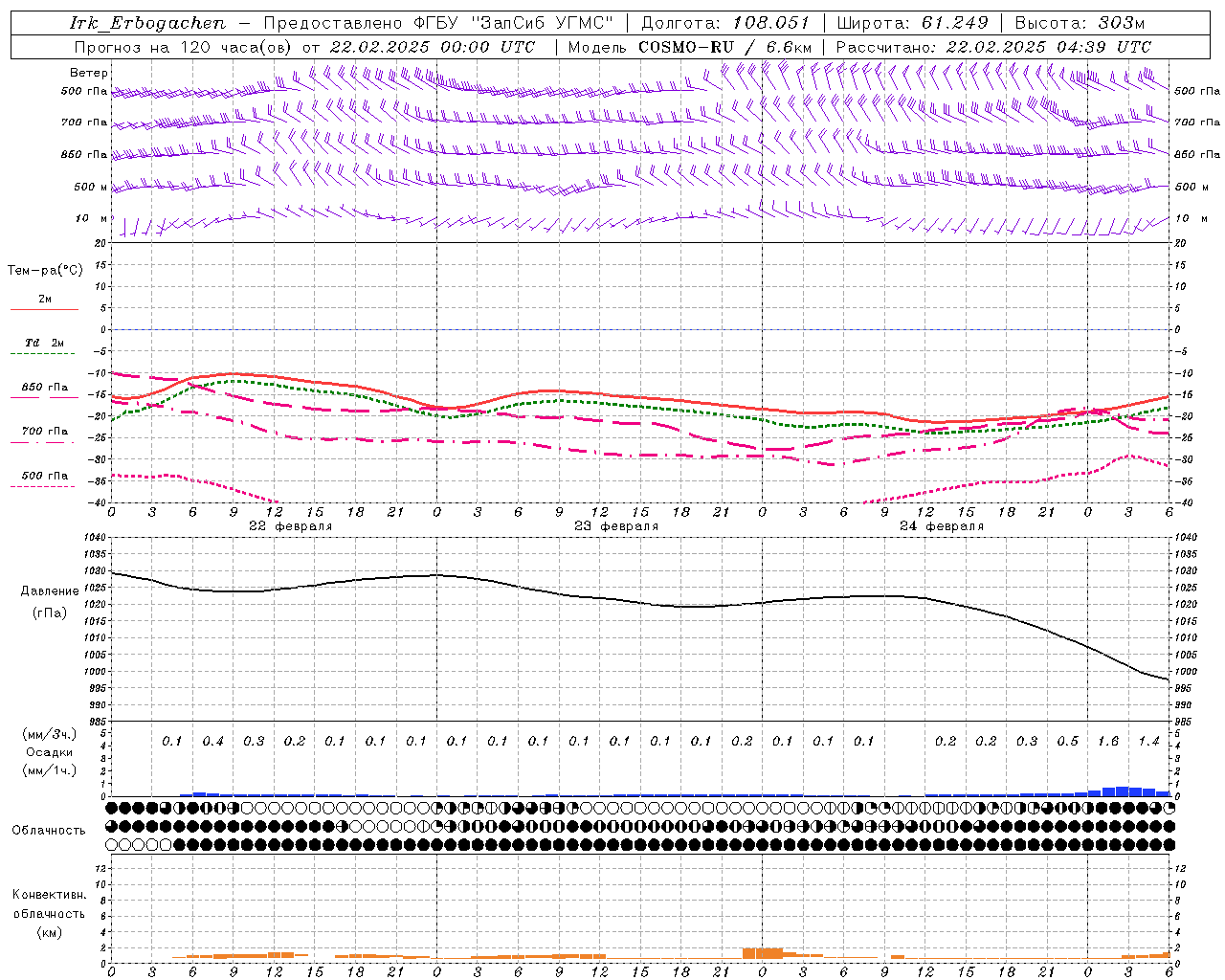
Task: Click the 'Конвективн.' convective cloud label
Action: tap(49, 895)
